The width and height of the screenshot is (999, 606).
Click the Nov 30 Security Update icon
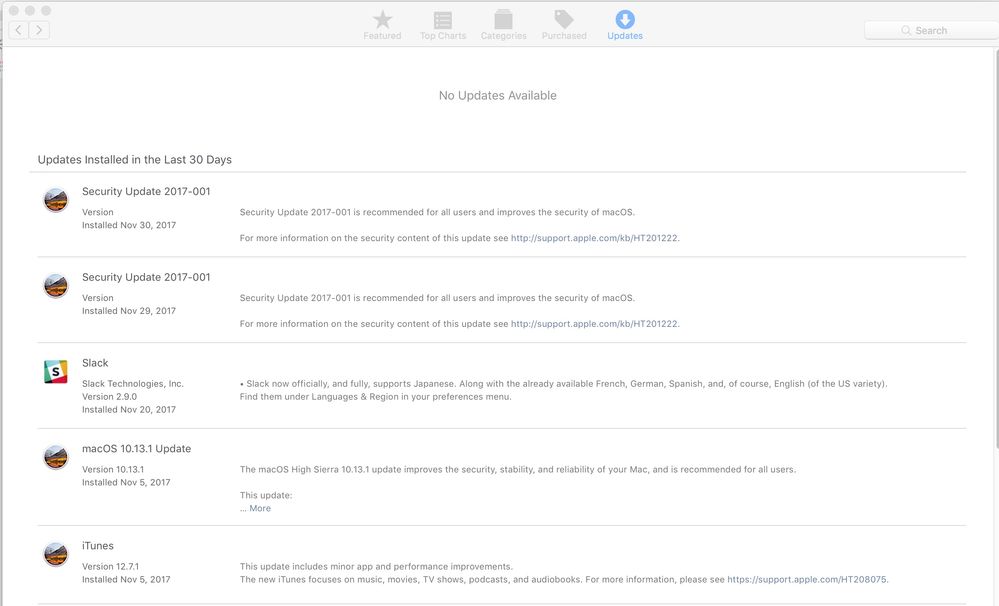point(56,200)
